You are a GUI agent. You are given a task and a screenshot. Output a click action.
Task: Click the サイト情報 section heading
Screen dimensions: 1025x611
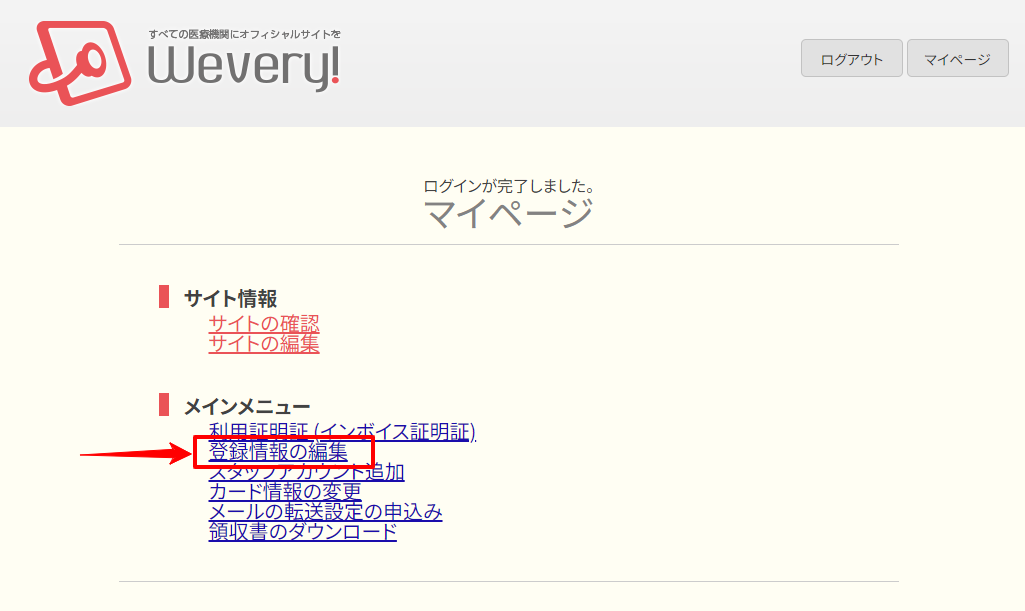click(231, 299)
